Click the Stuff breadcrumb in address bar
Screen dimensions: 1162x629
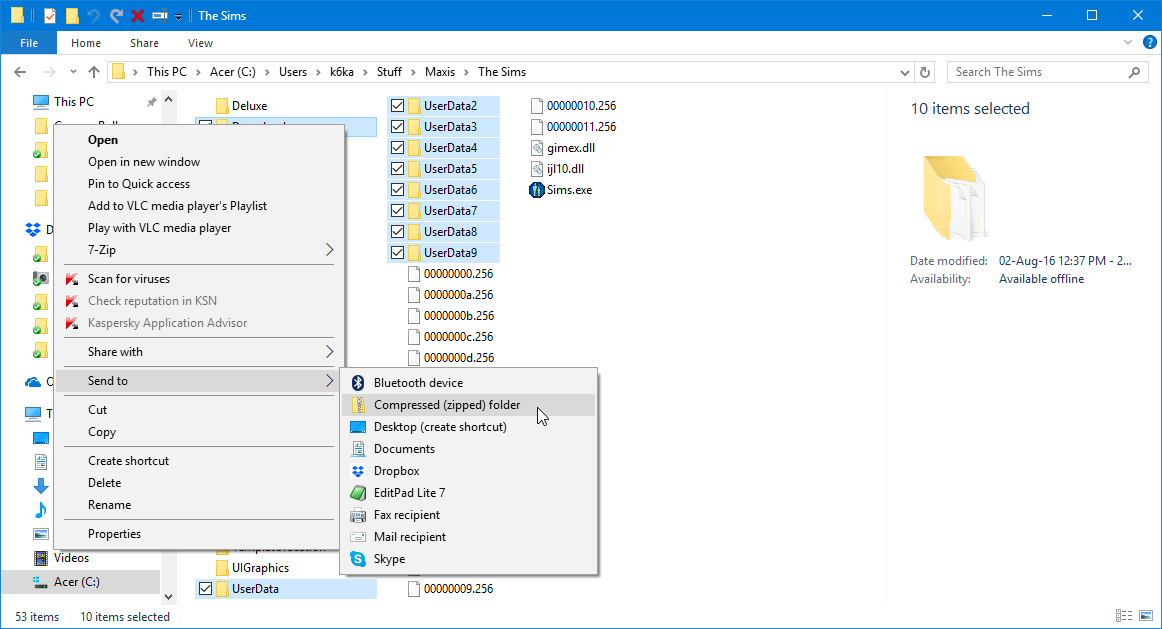(389, 72)
